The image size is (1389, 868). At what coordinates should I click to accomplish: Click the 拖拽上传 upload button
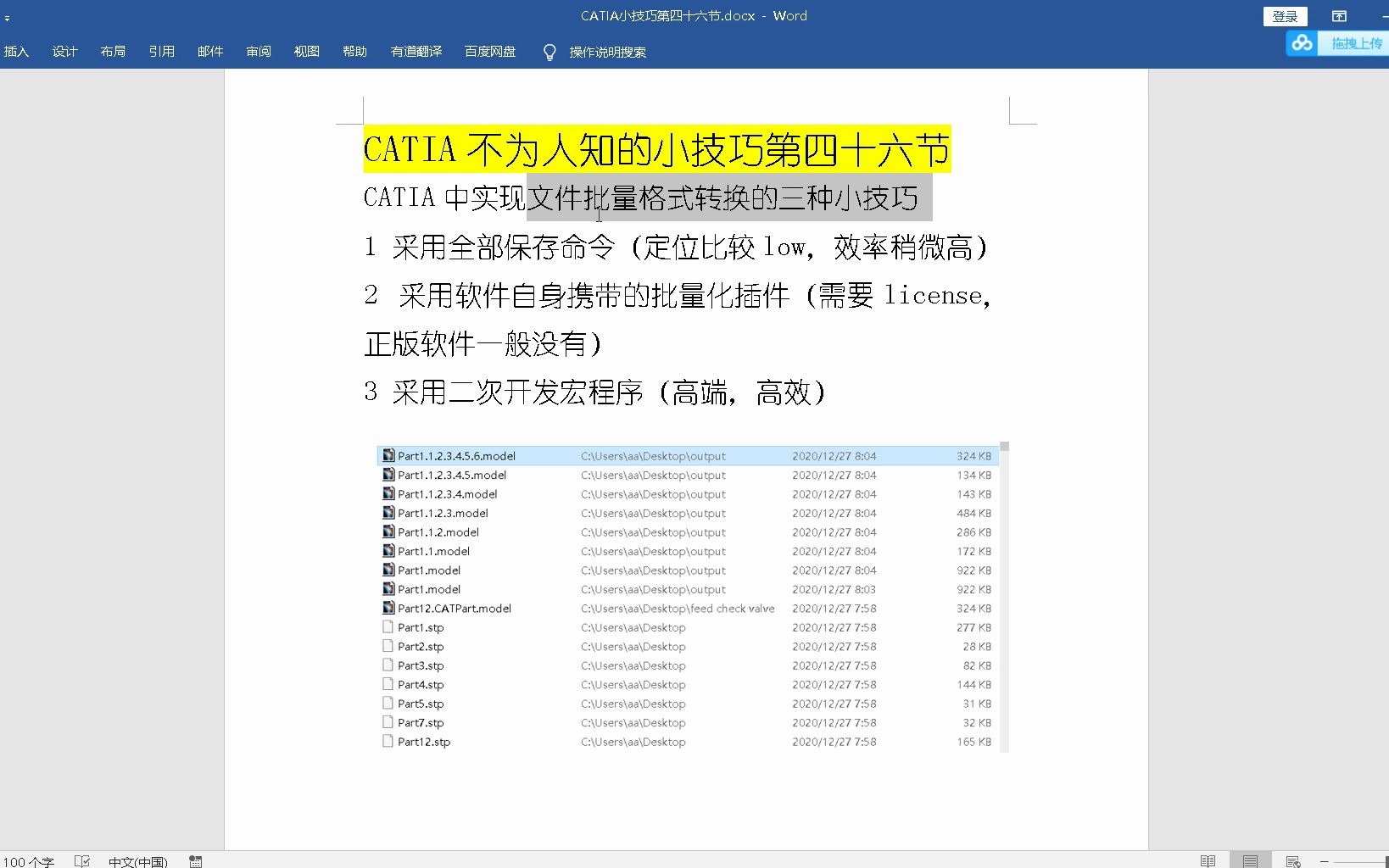pos(1355,42)
